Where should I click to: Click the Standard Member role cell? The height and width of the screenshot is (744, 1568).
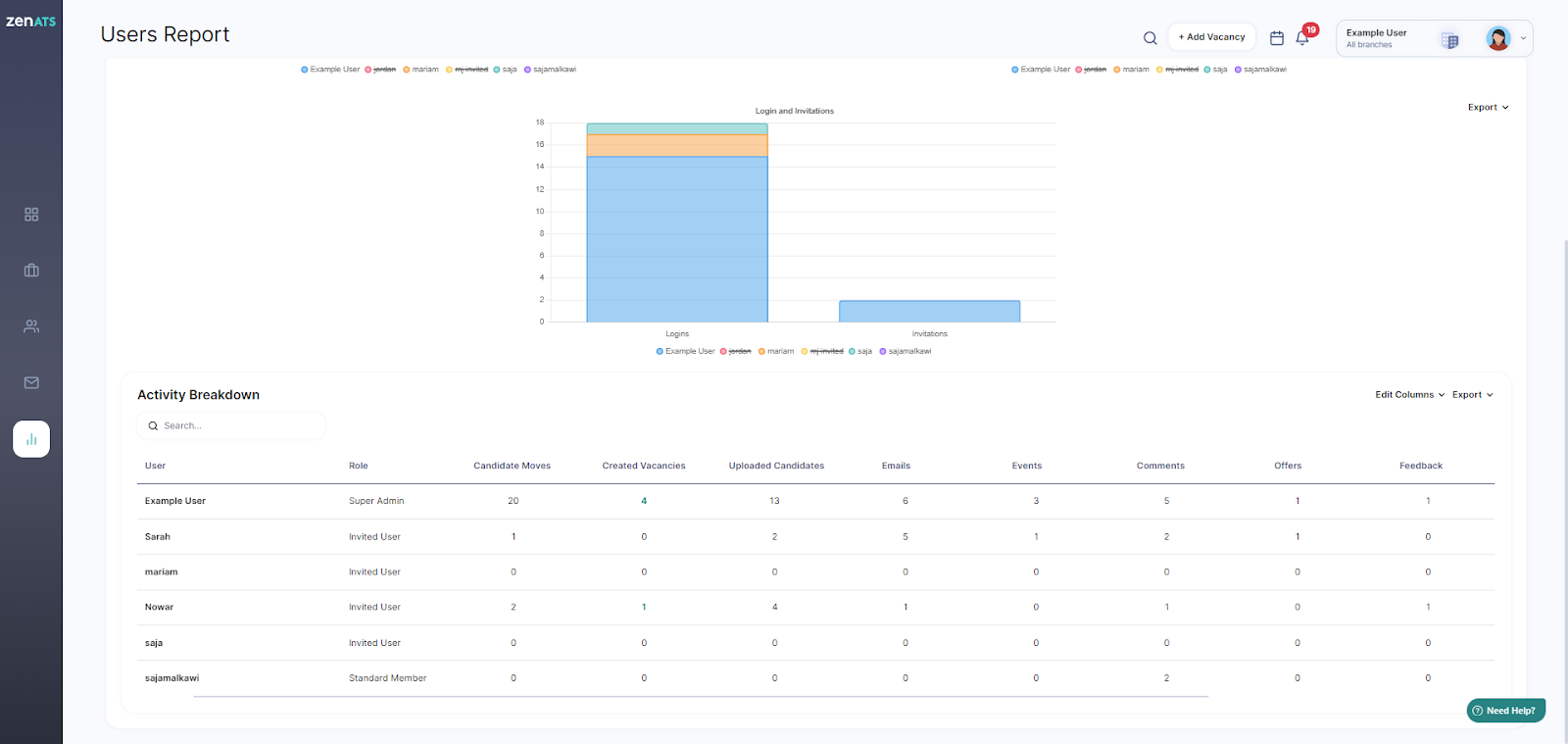click(388, 678)
